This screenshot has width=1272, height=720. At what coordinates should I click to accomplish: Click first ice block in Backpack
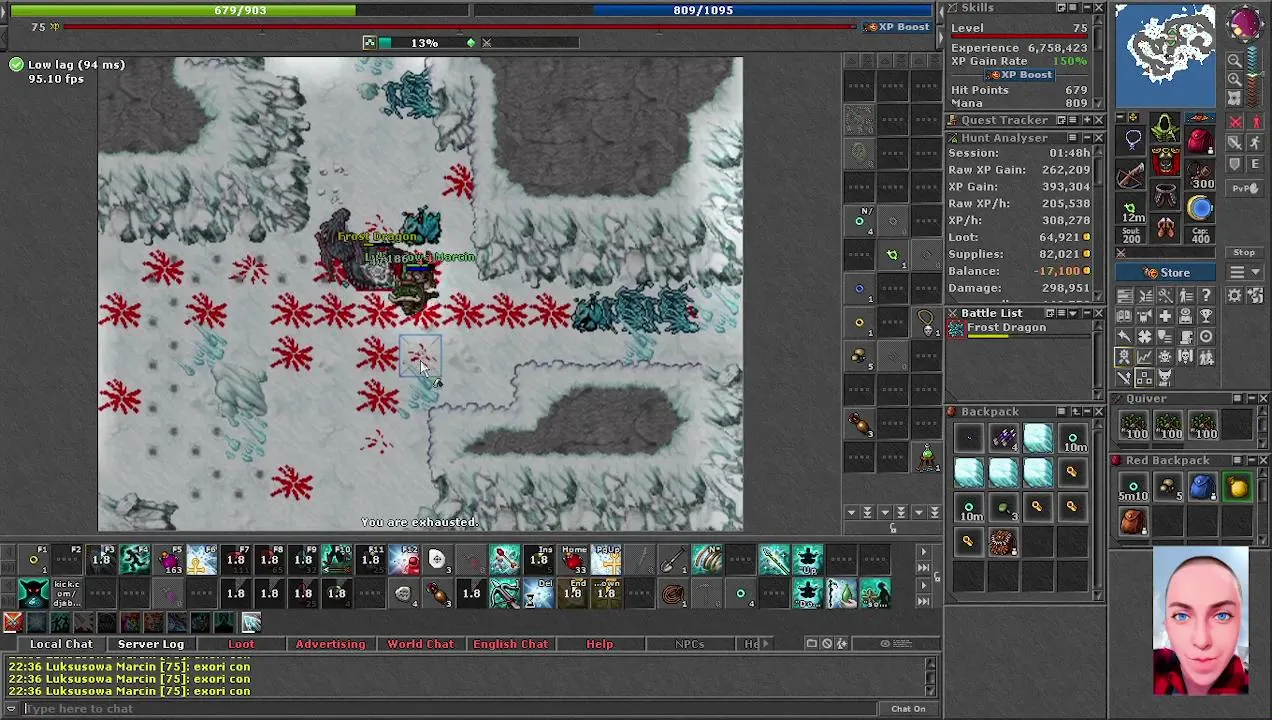(1037, 437)
